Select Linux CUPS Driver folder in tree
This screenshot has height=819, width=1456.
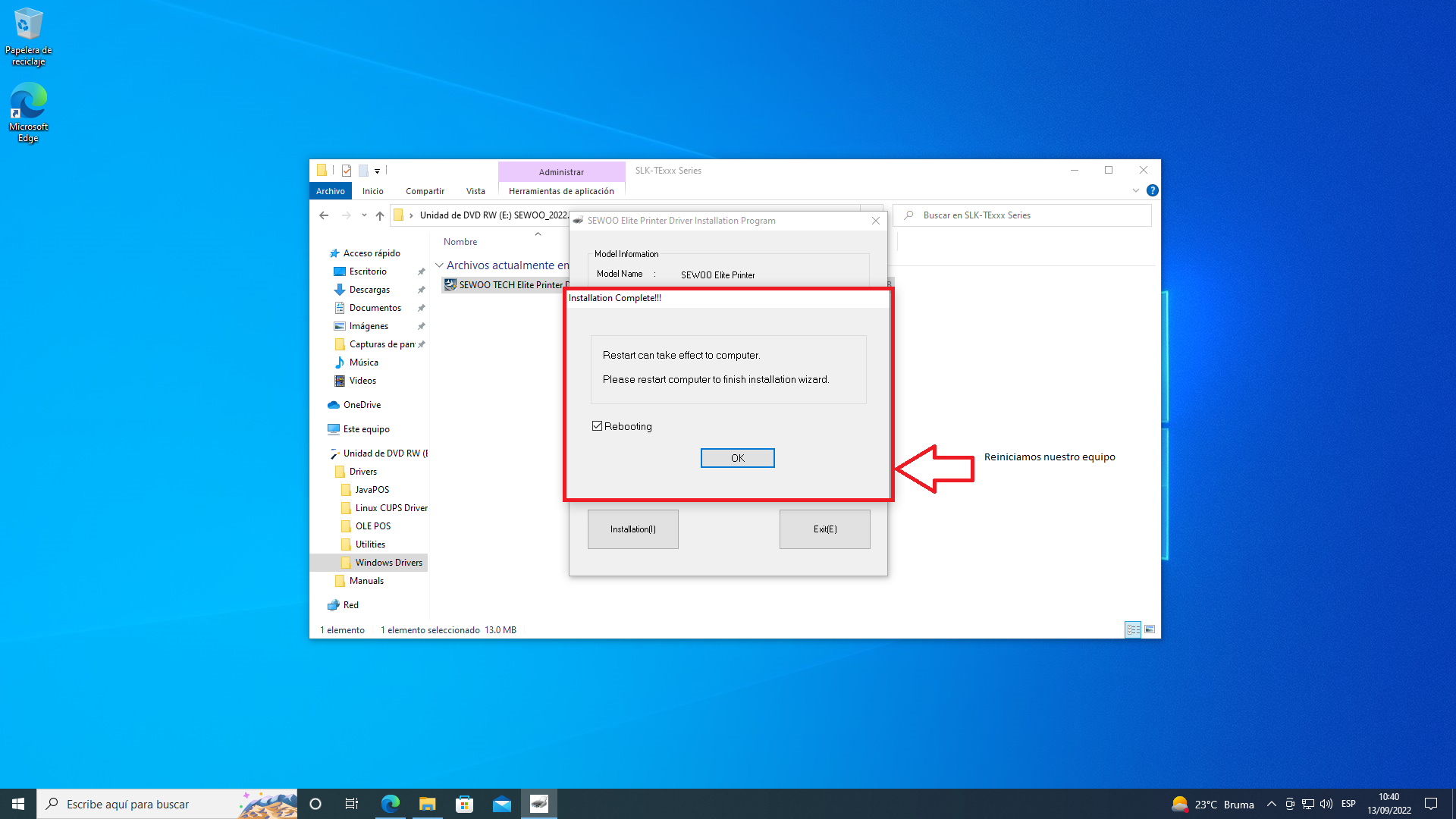(391, 508)
